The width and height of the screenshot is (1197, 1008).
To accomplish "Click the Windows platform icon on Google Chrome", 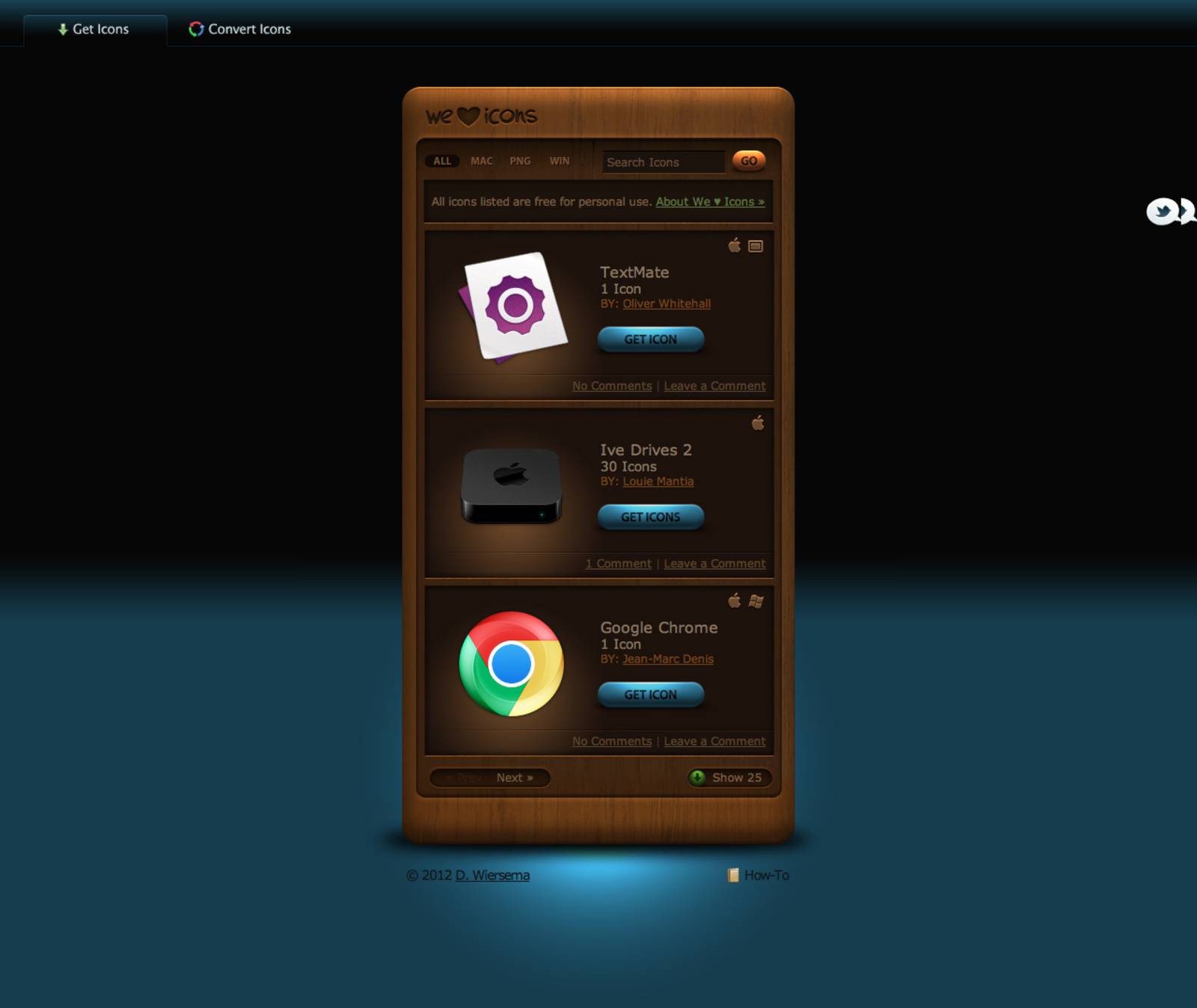I will pos(756,601).
